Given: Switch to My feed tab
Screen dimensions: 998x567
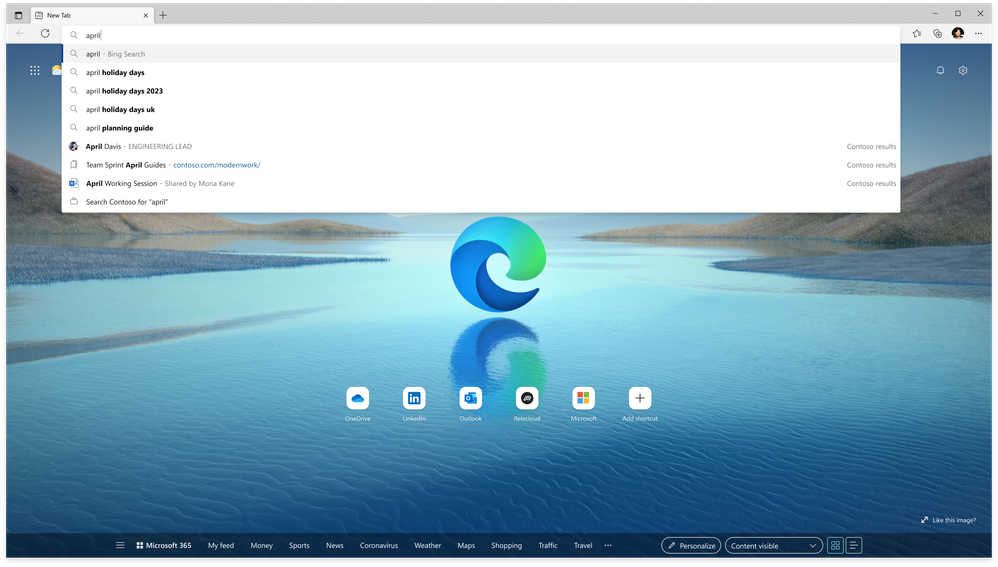Looking at the screenshot, I should pyautogui.click(x=221, y=545).
